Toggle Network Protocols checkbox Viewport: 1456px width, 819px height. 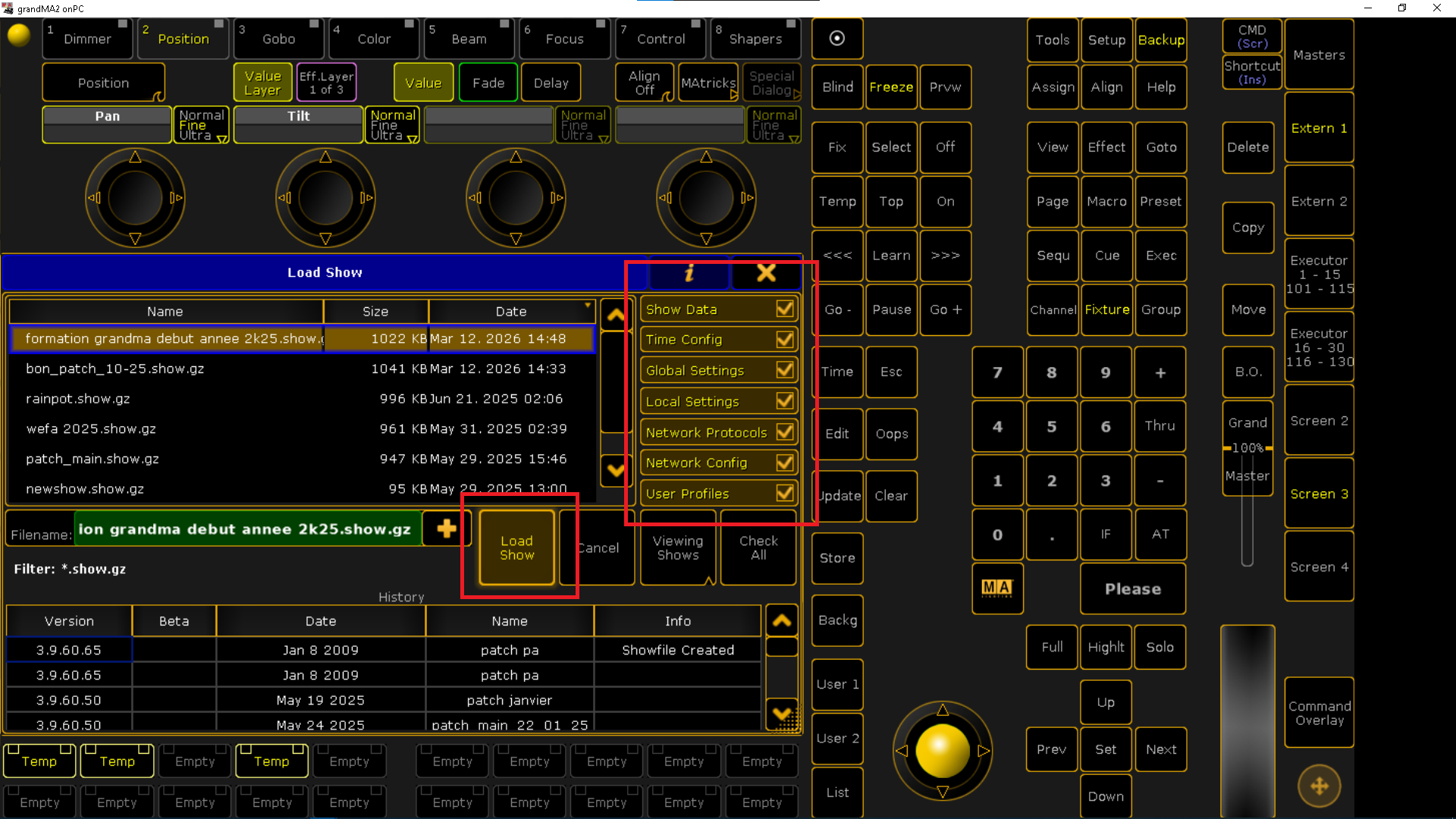pos(785,432)
